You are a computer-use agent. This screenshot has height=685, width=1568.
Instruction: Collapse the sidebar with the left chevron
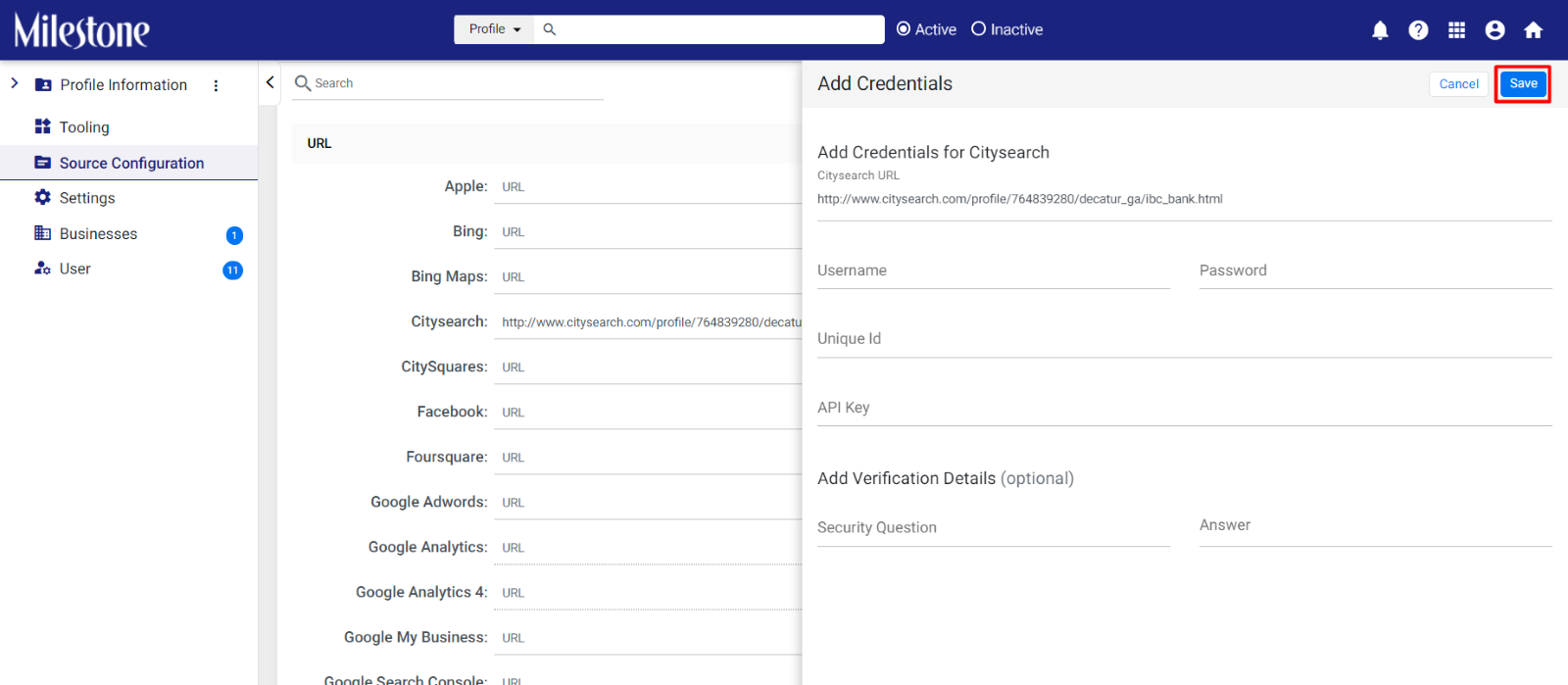point(270,82)
